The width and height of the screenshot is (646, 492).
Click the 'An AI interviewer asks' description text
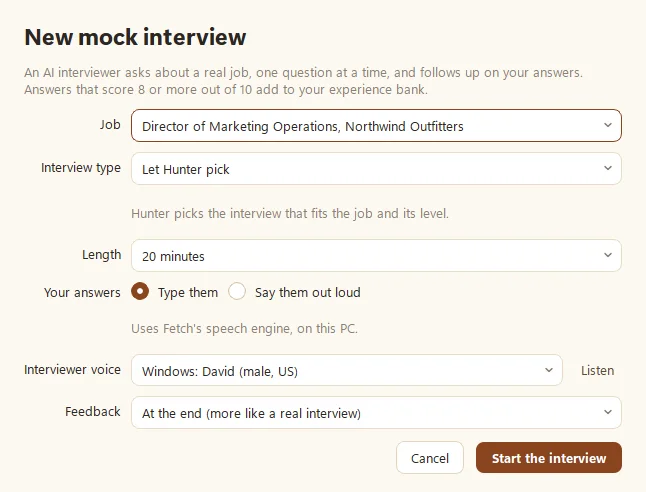pos(303,81)
